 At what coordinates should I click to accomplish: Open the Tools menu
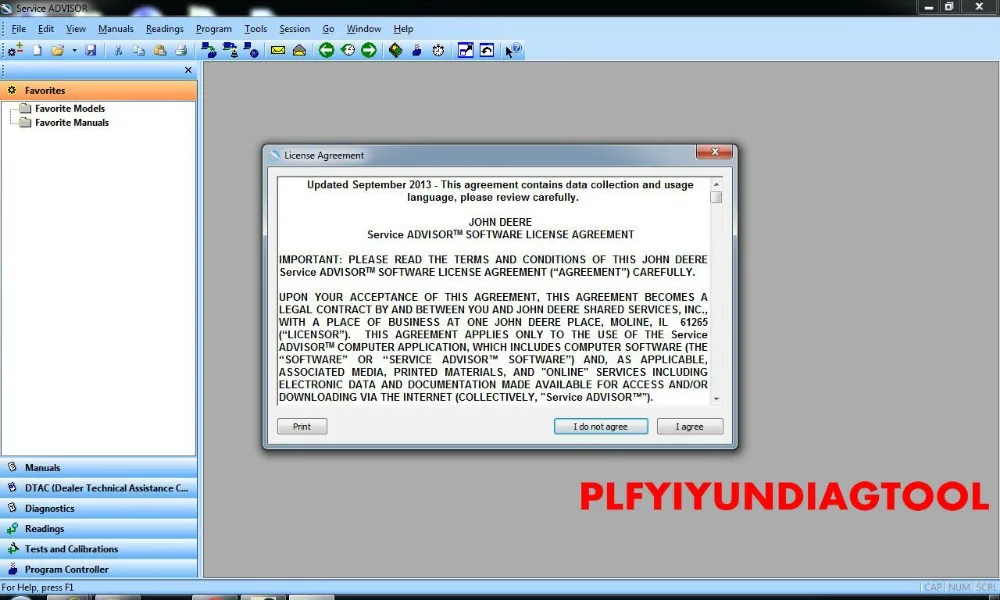256,29
